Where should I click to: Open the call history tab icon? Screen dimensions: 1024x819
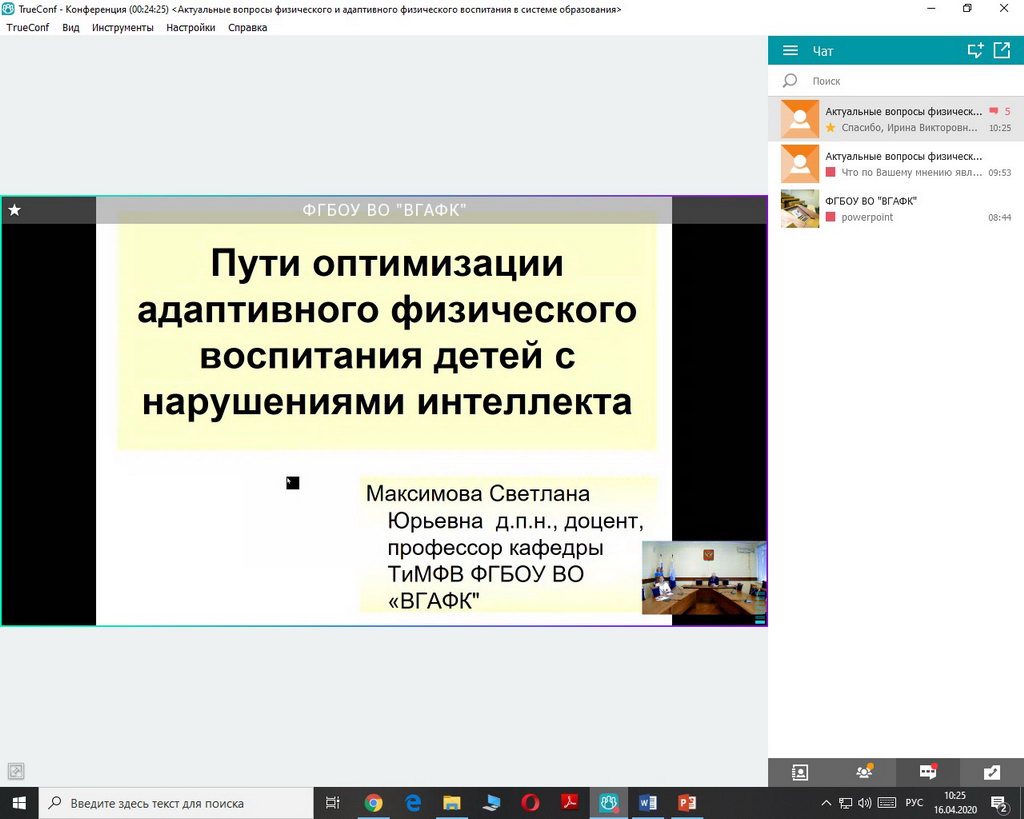click(x=991, y=772)
